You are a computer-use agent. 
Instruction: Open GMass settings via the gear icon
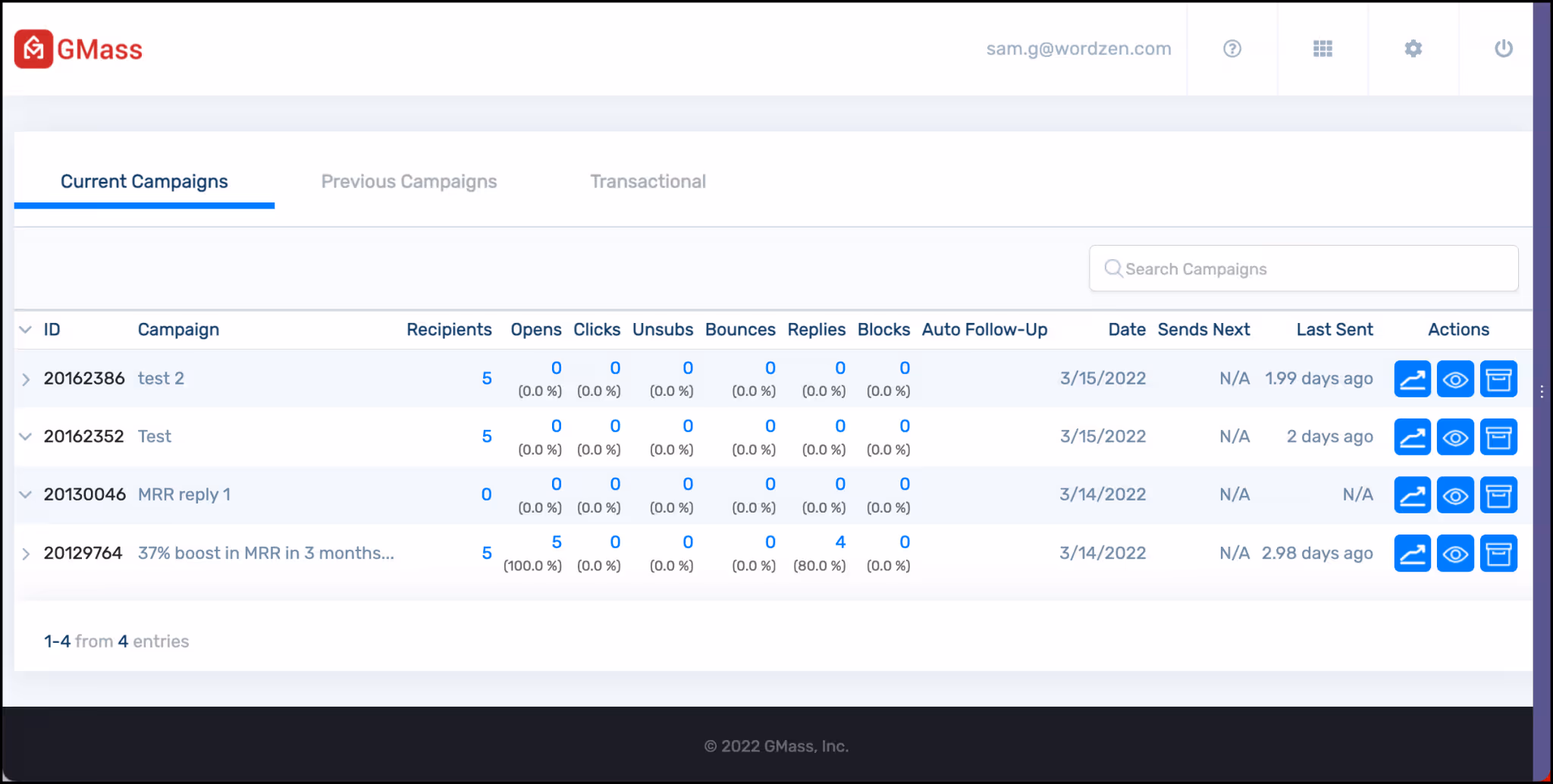click(x=1412, y=49)
